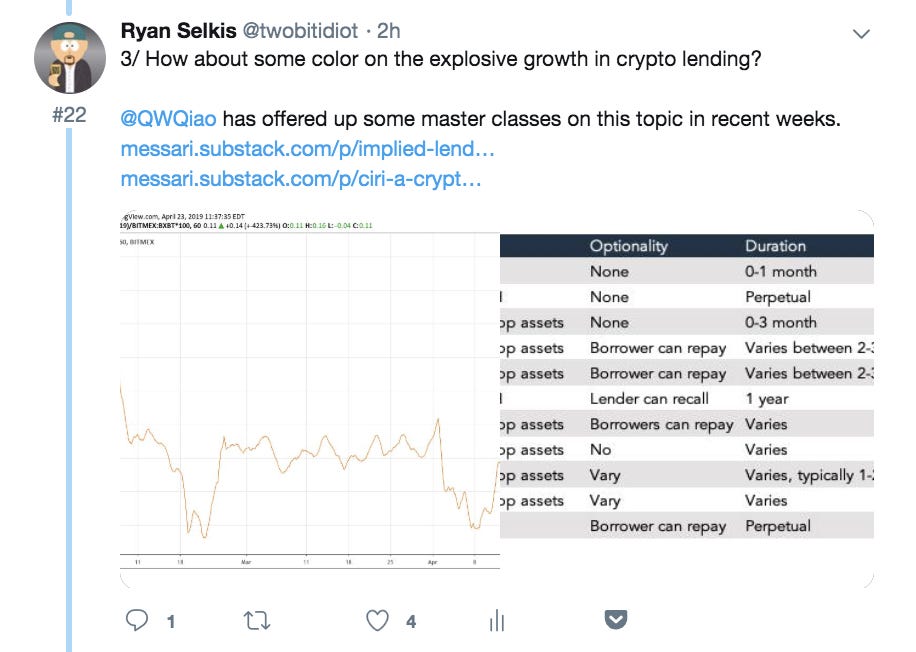This screenshot has height=652, width=916.
Task: Open the messari ciri-a-crypt substack link
Action: coord(301,180)
